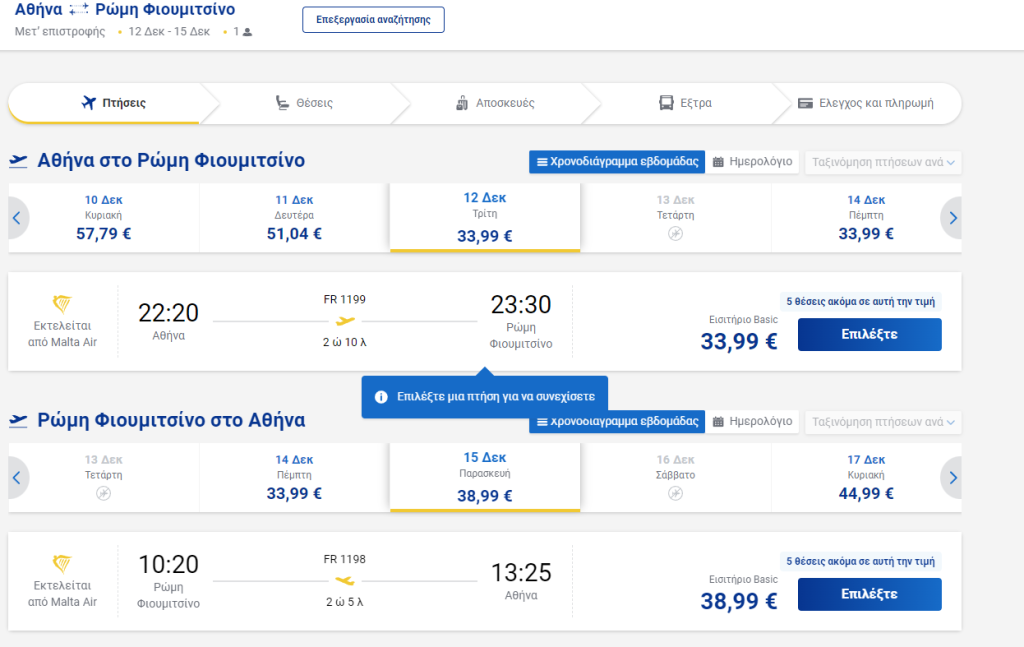Select outbound Χρονοδιάγραμμα εβδομάδας view

pyautogui.click(x=617, y=162)
